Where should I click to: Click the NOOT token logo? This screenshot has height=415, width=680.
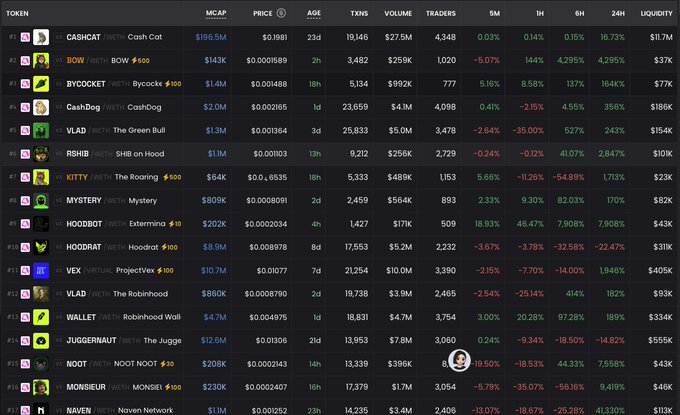click(41, 364)
